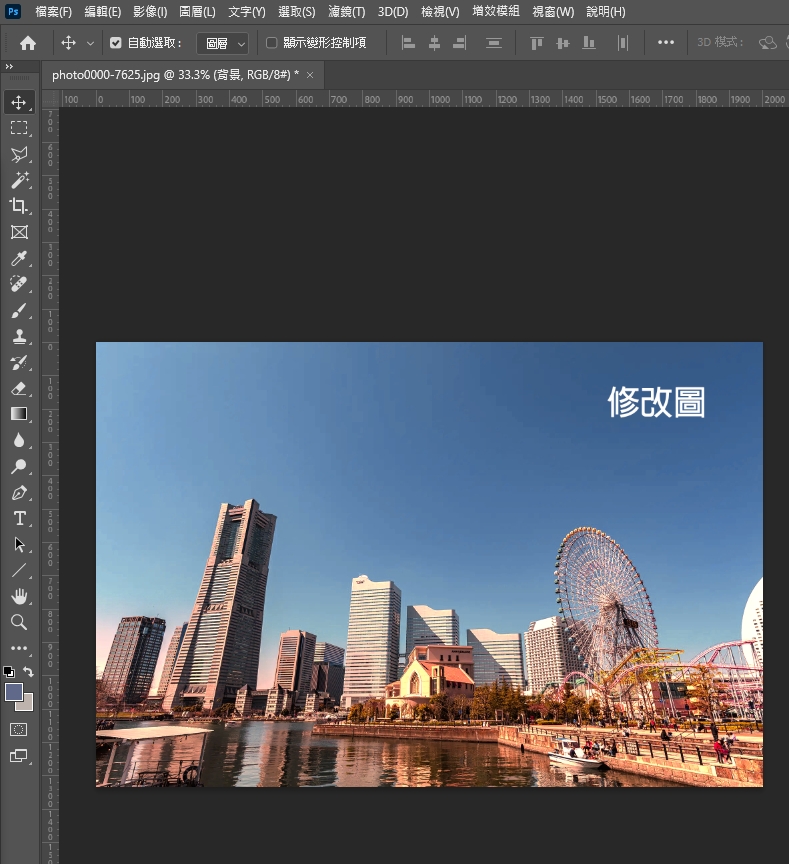Viewport: 789px width, 864px height.
Task: Uncheck the 自動選取 checkbox
Action: pos(115,43)
